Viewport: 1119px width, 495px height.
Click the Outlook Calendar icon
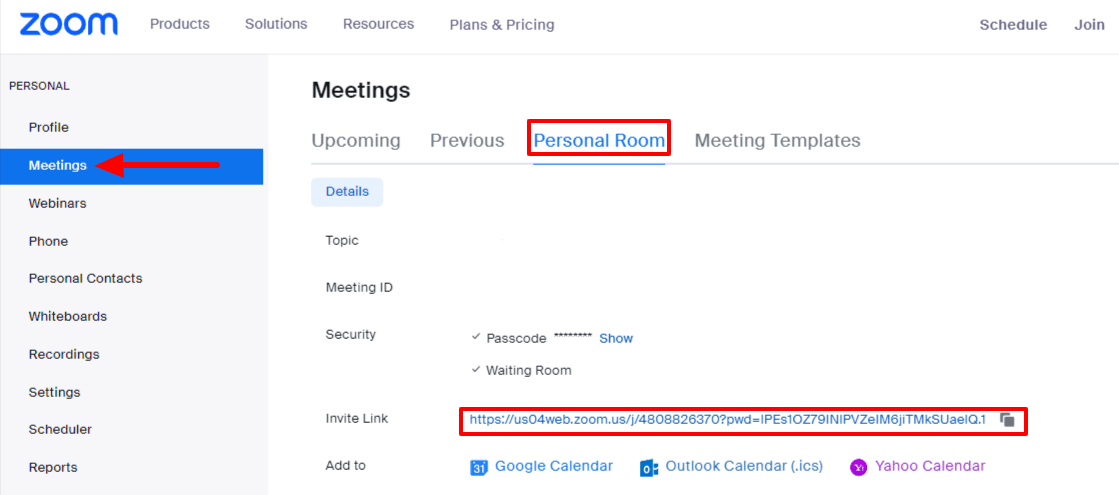point(649,467)
